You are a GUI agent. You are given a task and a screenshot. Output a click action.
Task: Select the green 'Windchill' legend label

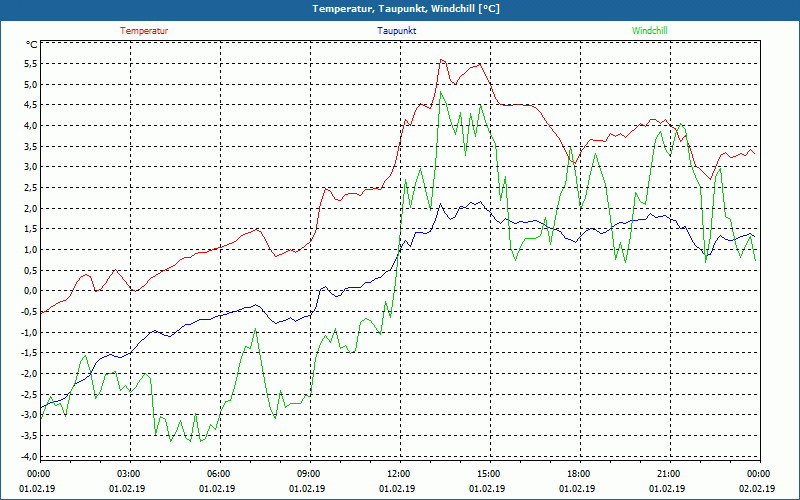[x=649, y=31]
